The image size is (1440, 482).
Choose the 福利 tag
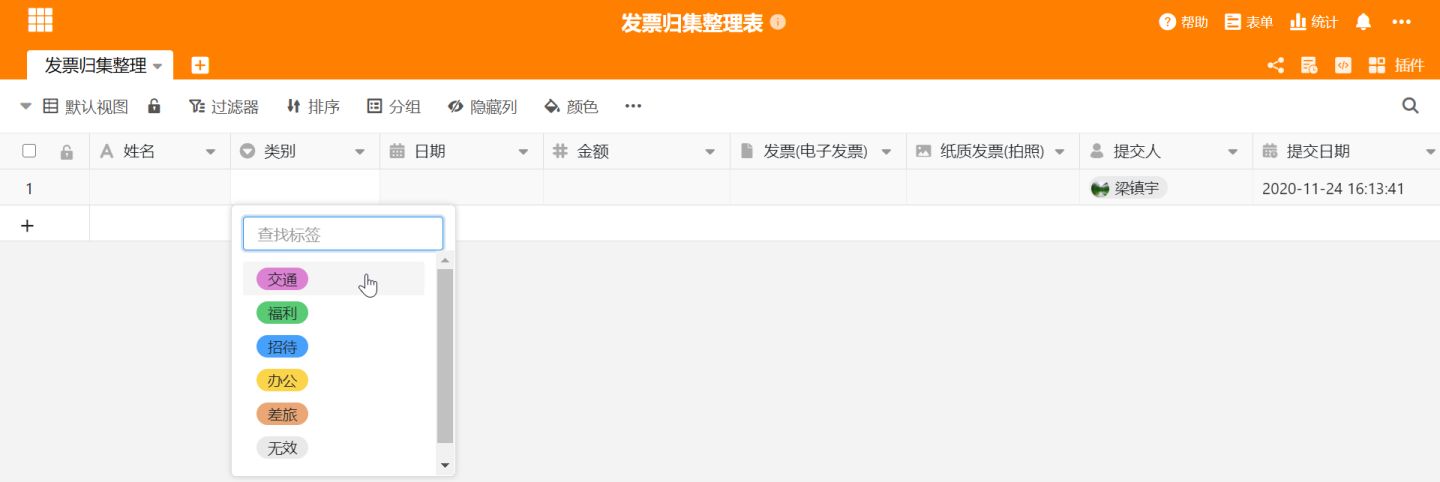(282, 313)
